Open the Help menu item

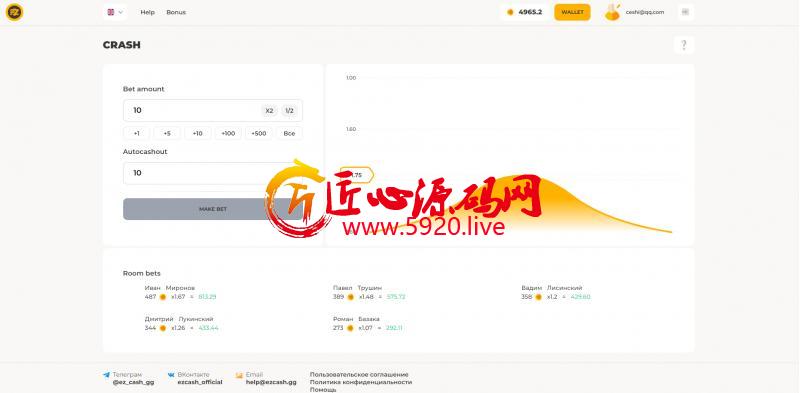(x=147, y=12)
